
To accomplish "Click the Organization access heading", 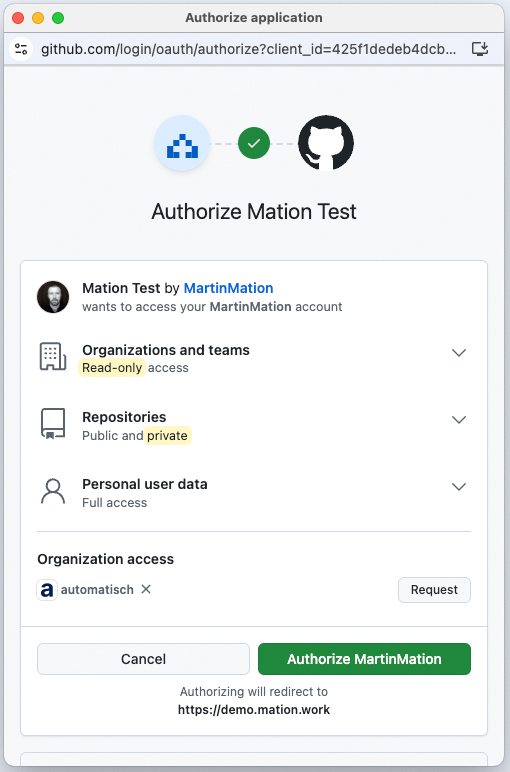I will (106, 559).
